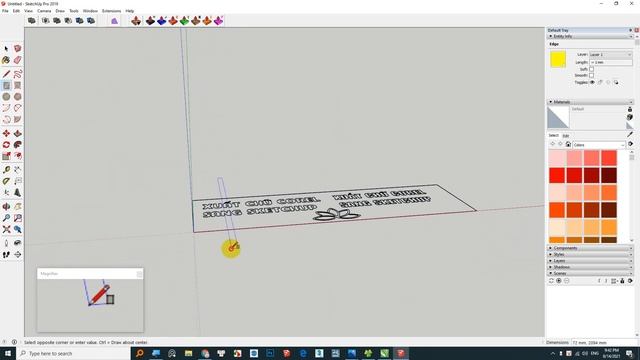Select the Move tool with red arrows
This screenshot has height=360, width=640.
tap(6, 133)
